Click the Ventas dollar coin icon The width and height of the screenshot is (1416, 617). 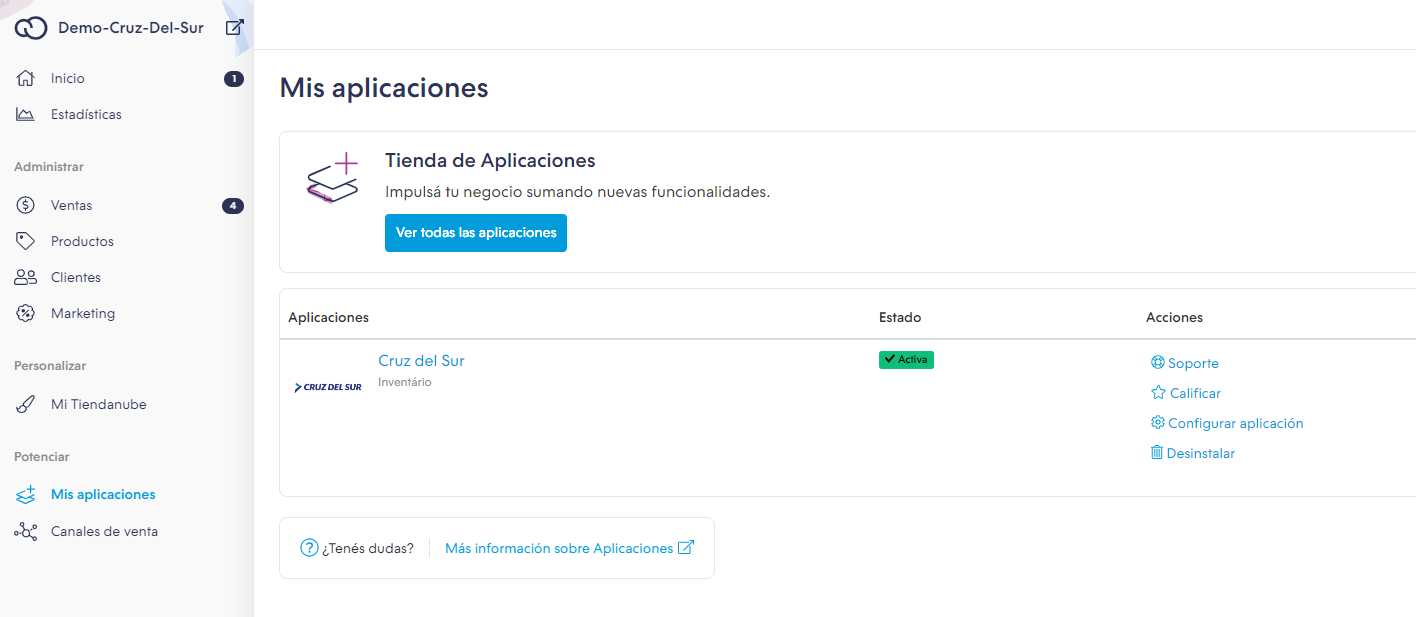click(26, 205)
